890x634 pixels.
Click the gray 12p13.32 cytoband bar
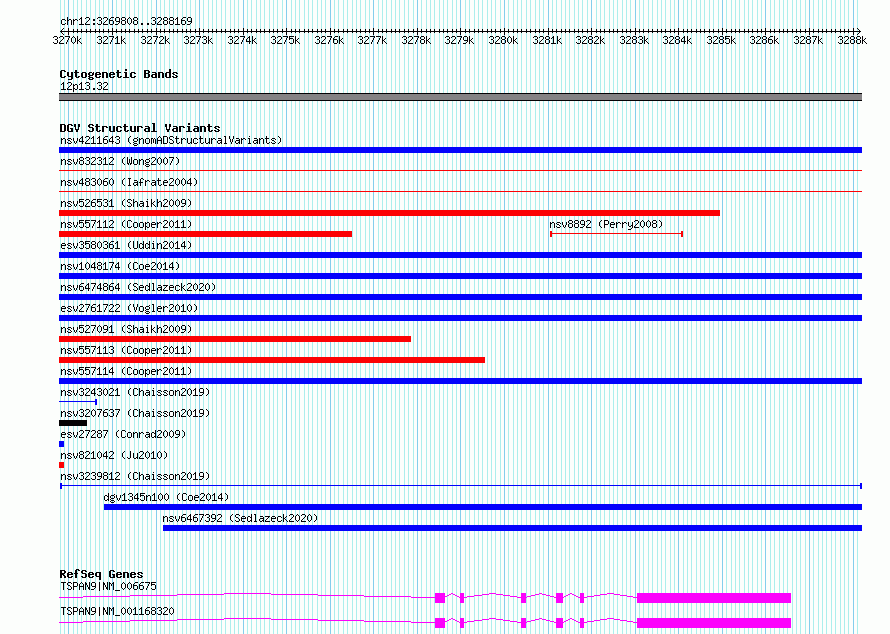460,97
